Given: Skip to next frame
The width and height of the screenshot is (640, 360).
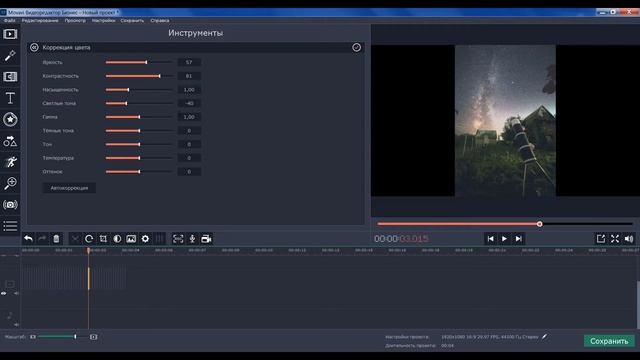Looking at the screenshot, I should tap(518, 239).
